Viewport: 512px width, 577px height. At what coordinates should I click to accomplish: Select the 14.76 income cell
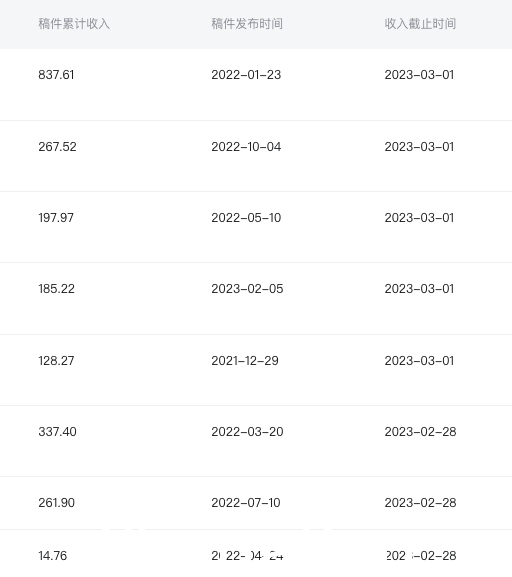point(53,556)
